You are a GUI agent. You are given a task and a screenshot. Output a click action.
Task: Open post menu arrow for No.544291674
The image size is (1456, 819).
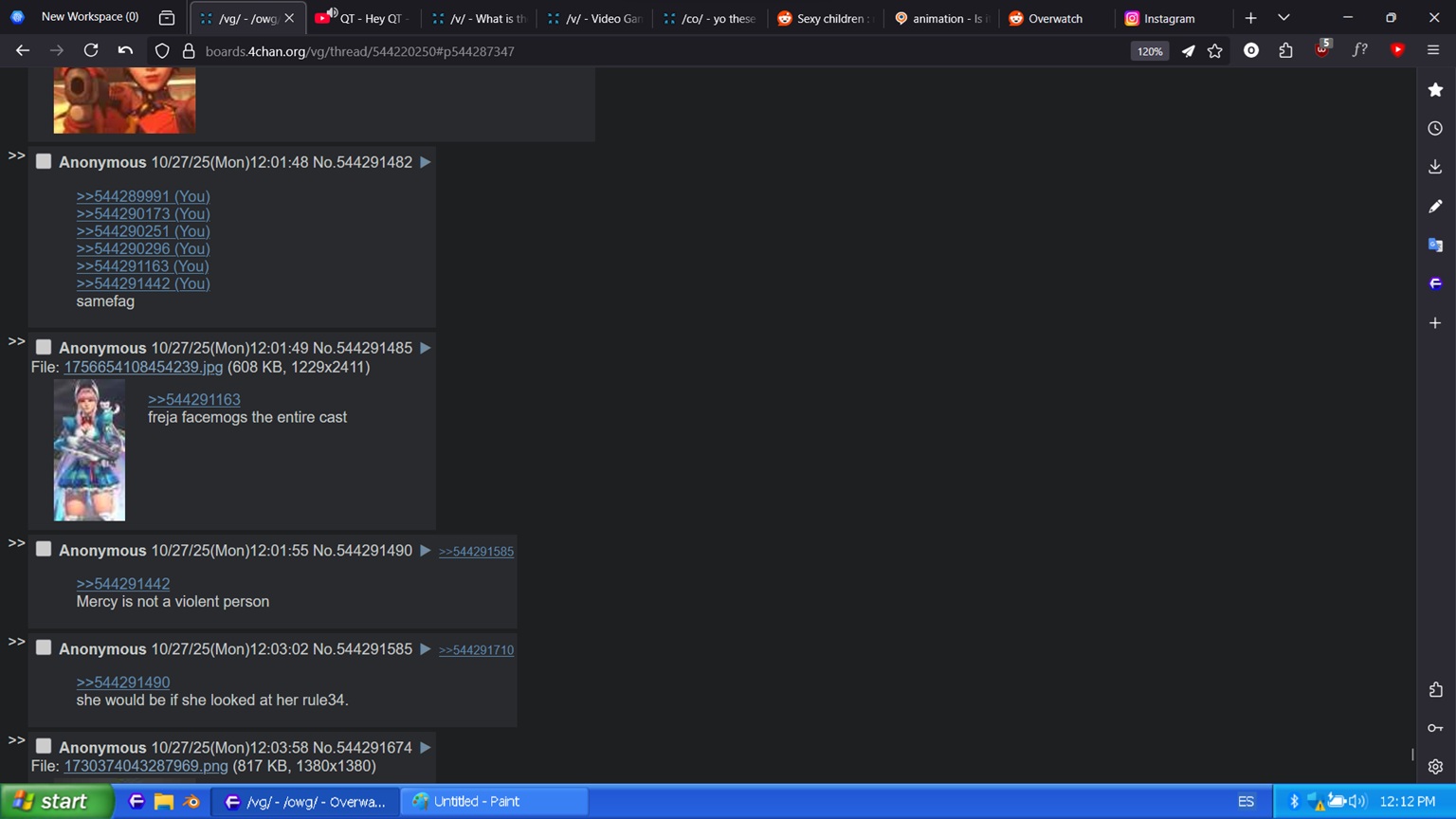point(426,747)
